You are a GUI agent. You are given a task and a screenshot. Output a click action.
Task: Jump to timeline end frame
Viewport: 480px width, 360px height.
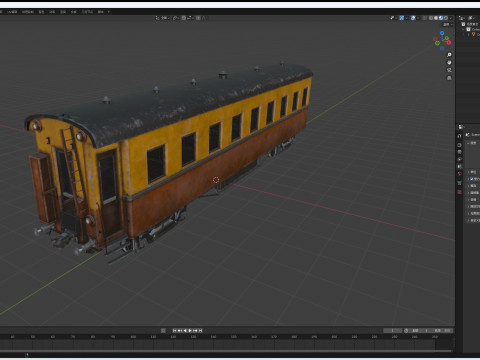click(200, 330)
